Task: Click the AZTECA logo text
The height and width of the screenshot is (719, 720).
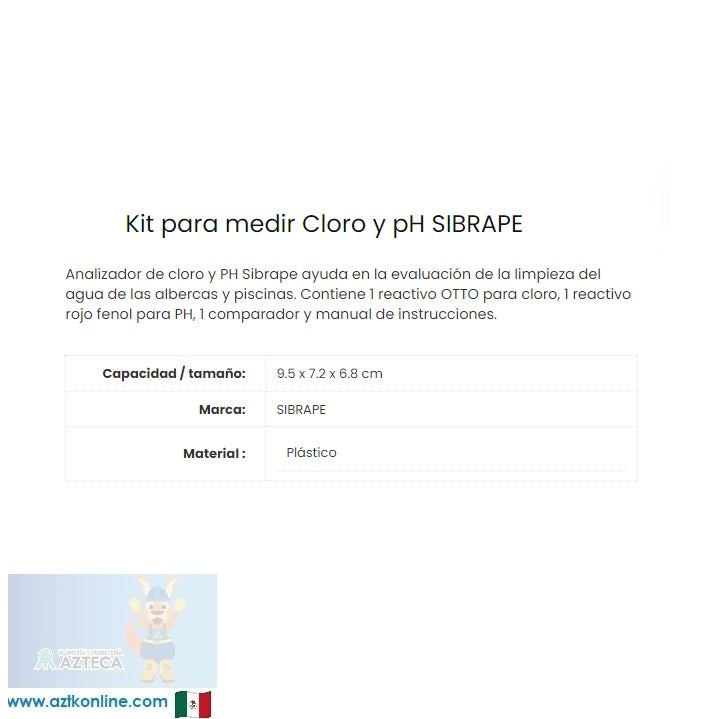Action: (x=90, y=661)
